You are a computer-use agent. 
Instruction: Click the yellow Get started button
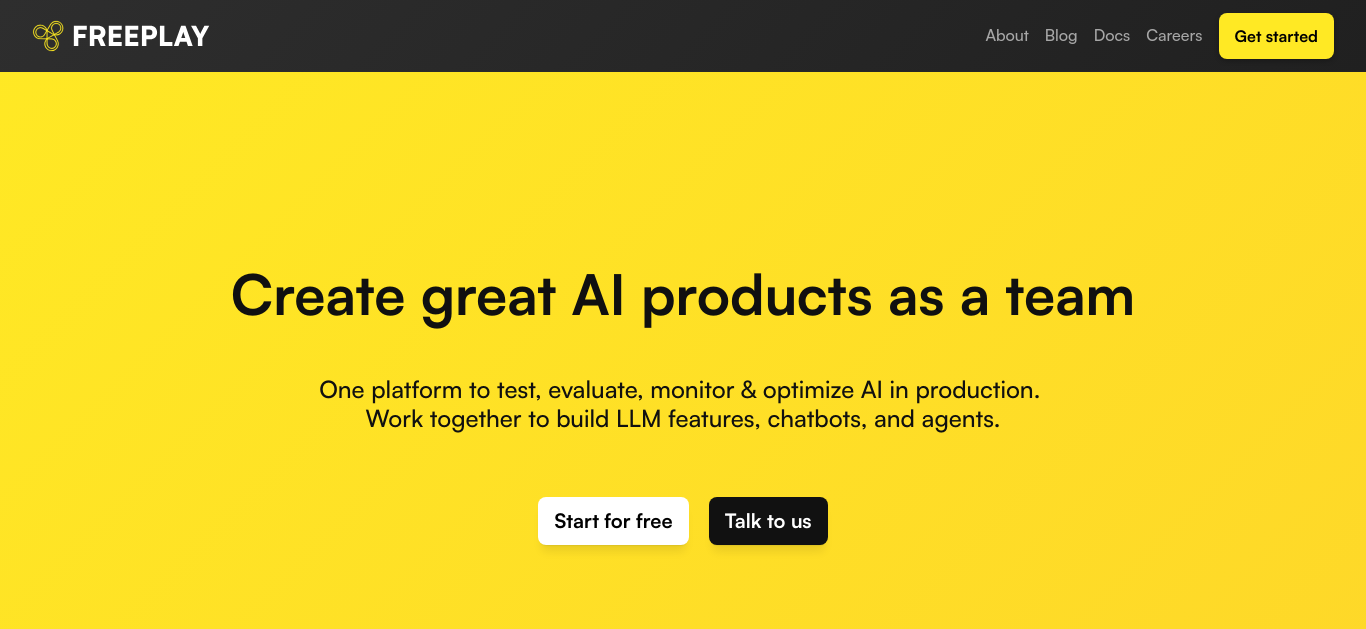(1276, 36)
